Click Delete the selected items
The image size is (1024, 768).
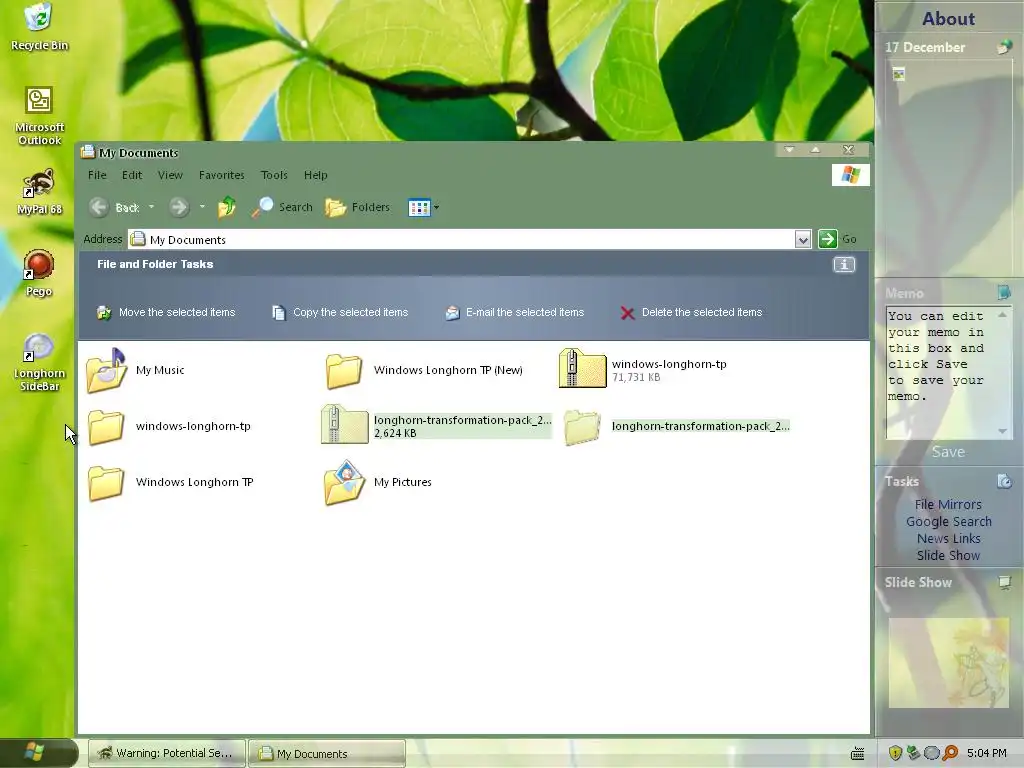coord(691,312)
